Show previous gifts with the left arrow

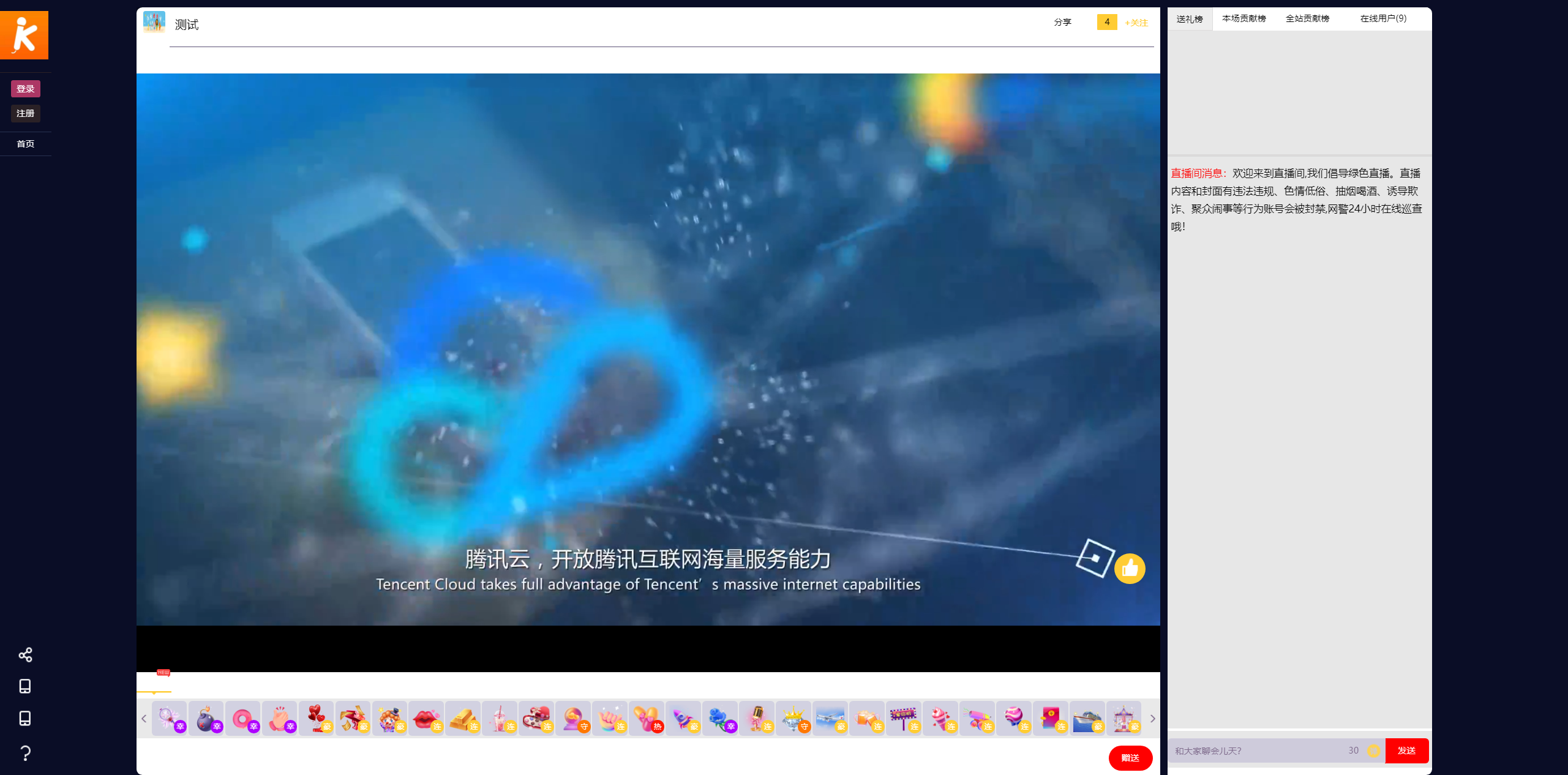(x=144, y=718)
